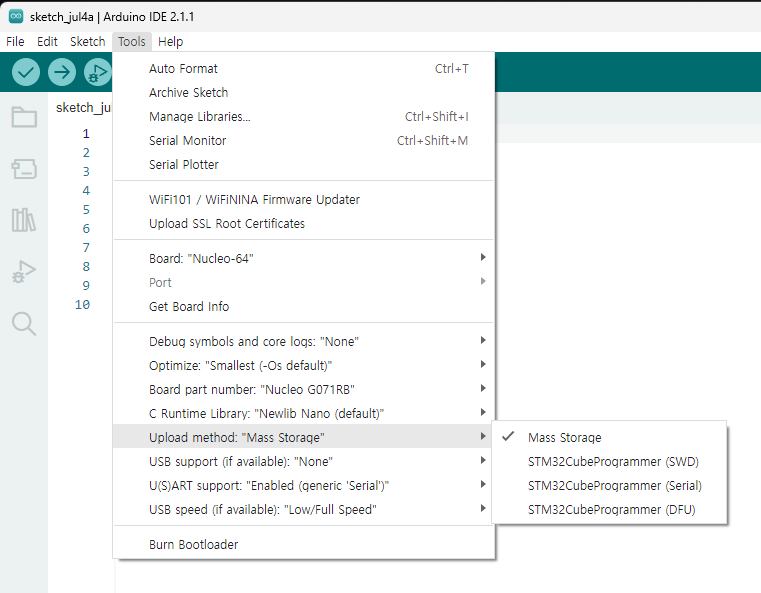Select STM32CubeProgrammer (Serial) upload method
The width and height of the screenshot is (761, 593).
click(610, 486)
